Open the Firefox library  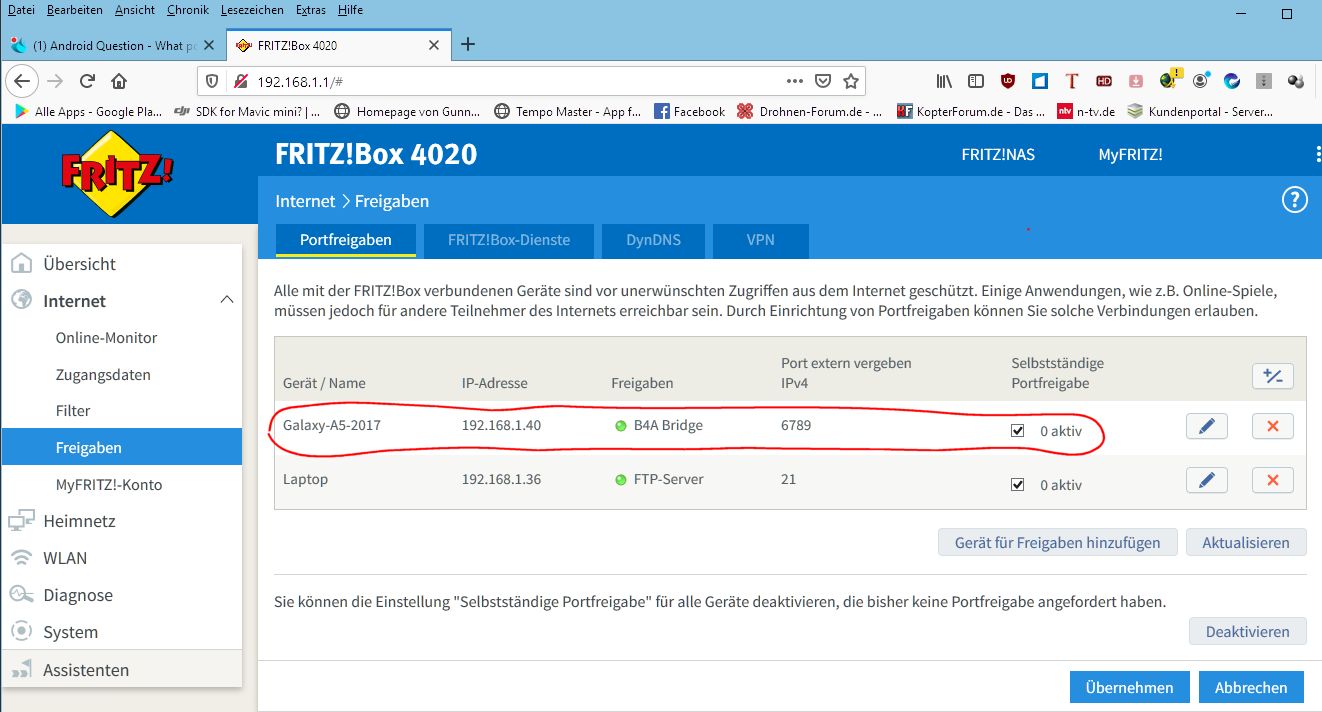click(x=944, y=81)
